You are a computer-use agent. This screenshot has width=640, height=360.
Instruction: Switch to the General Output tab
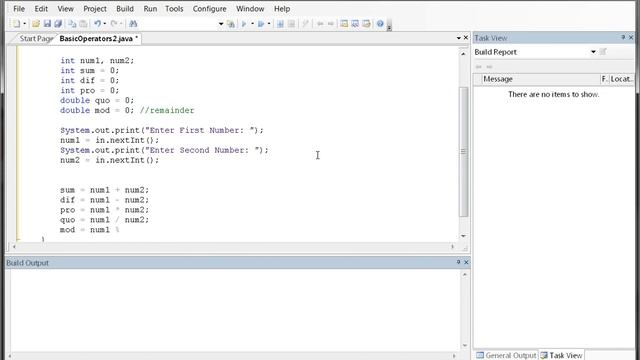tap(506, 355)
